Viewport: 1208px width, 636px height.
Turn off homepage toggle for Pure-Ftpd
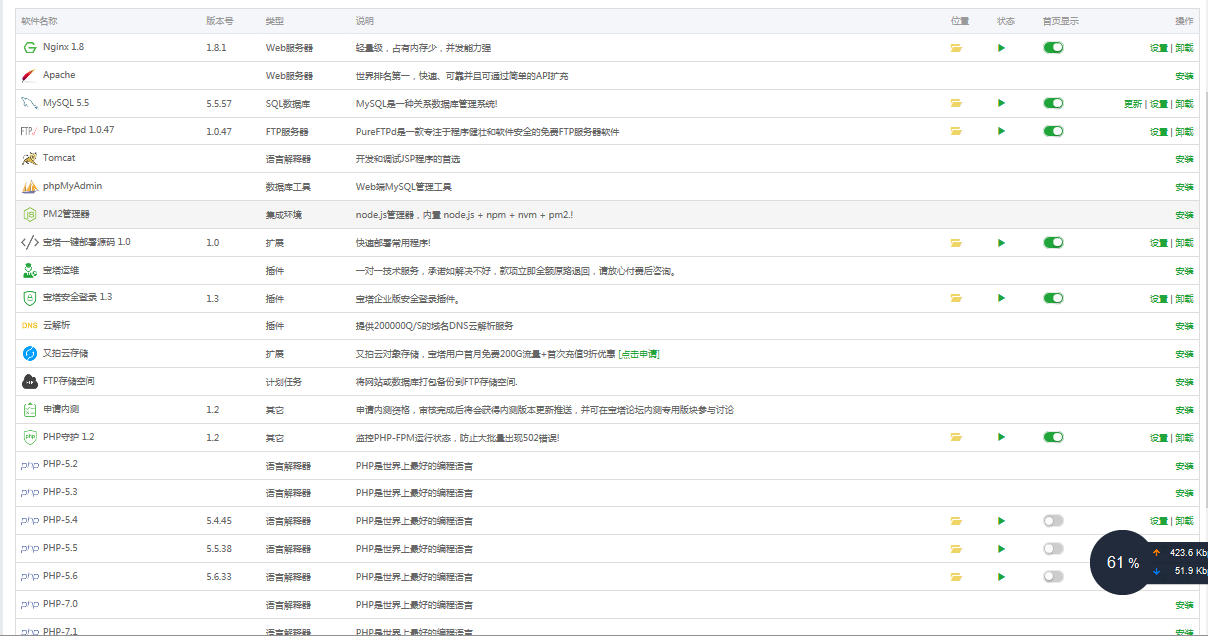tap(1053, 131)
